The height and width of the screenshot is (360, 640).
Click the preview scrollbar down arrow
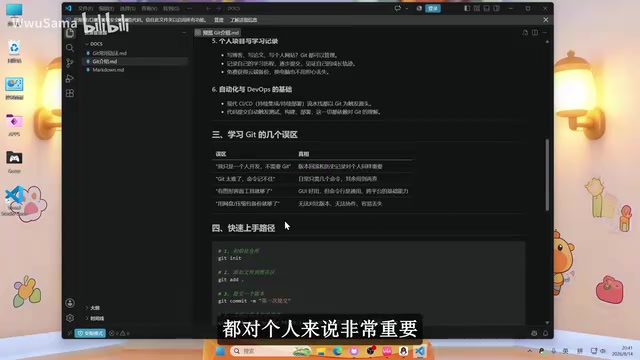[x=547, y=322]
